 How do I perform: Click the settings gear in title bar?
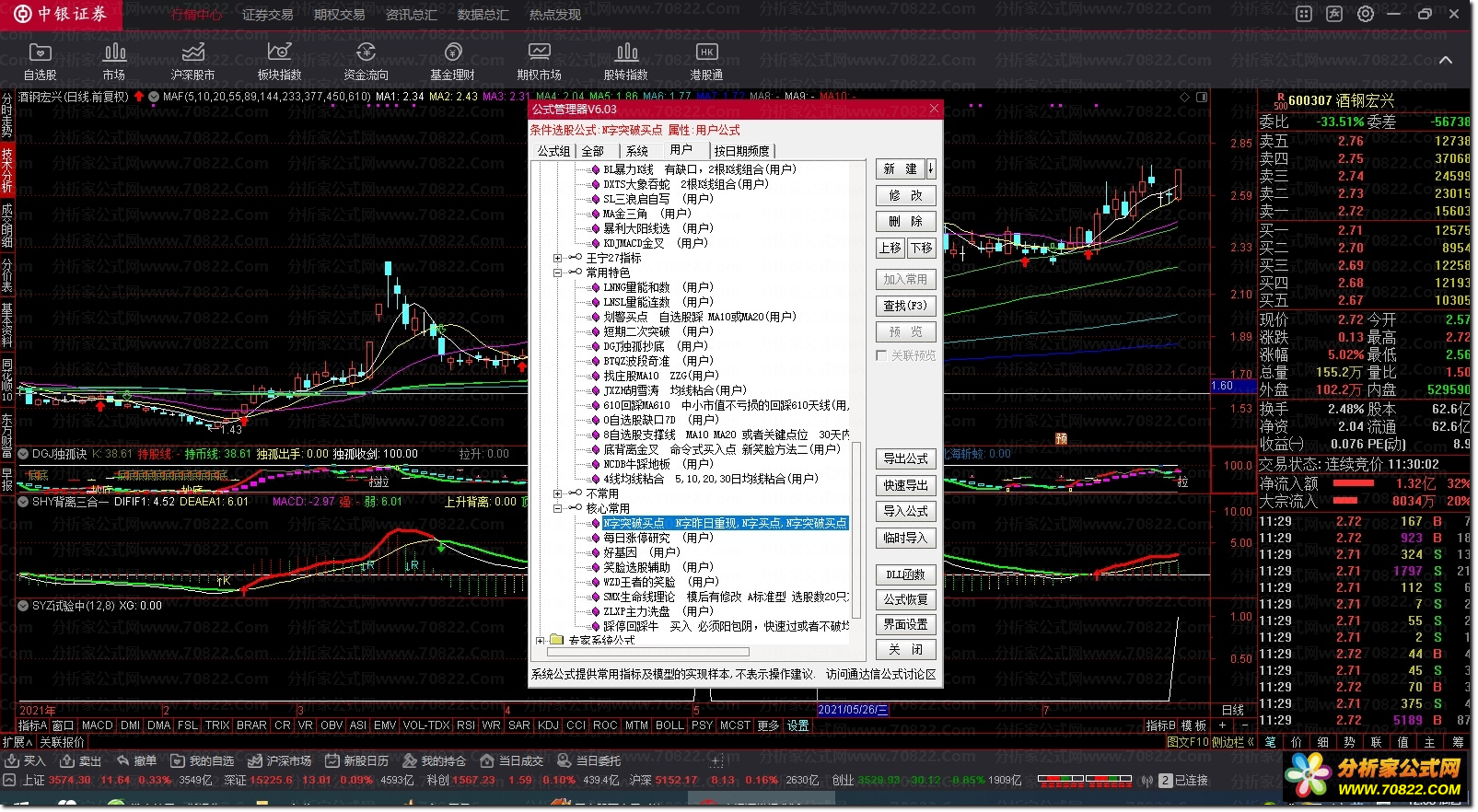pyautogui.click(x=1366, y=14)
